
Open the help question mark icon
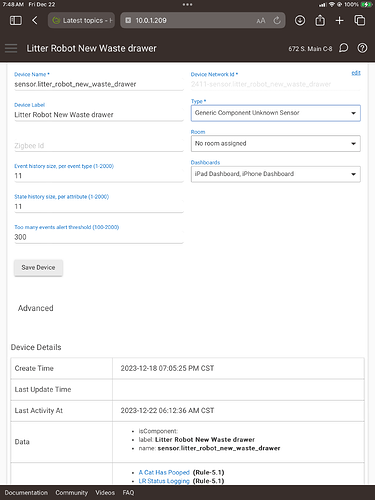point(362,48)
